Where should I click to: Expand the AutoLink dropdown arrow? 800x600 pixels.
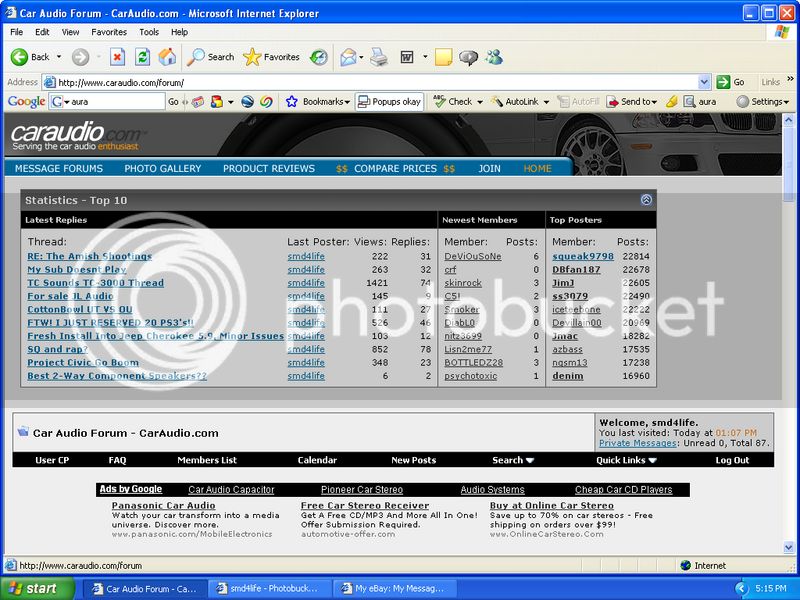pyautogui.click(x=546, y=102)
